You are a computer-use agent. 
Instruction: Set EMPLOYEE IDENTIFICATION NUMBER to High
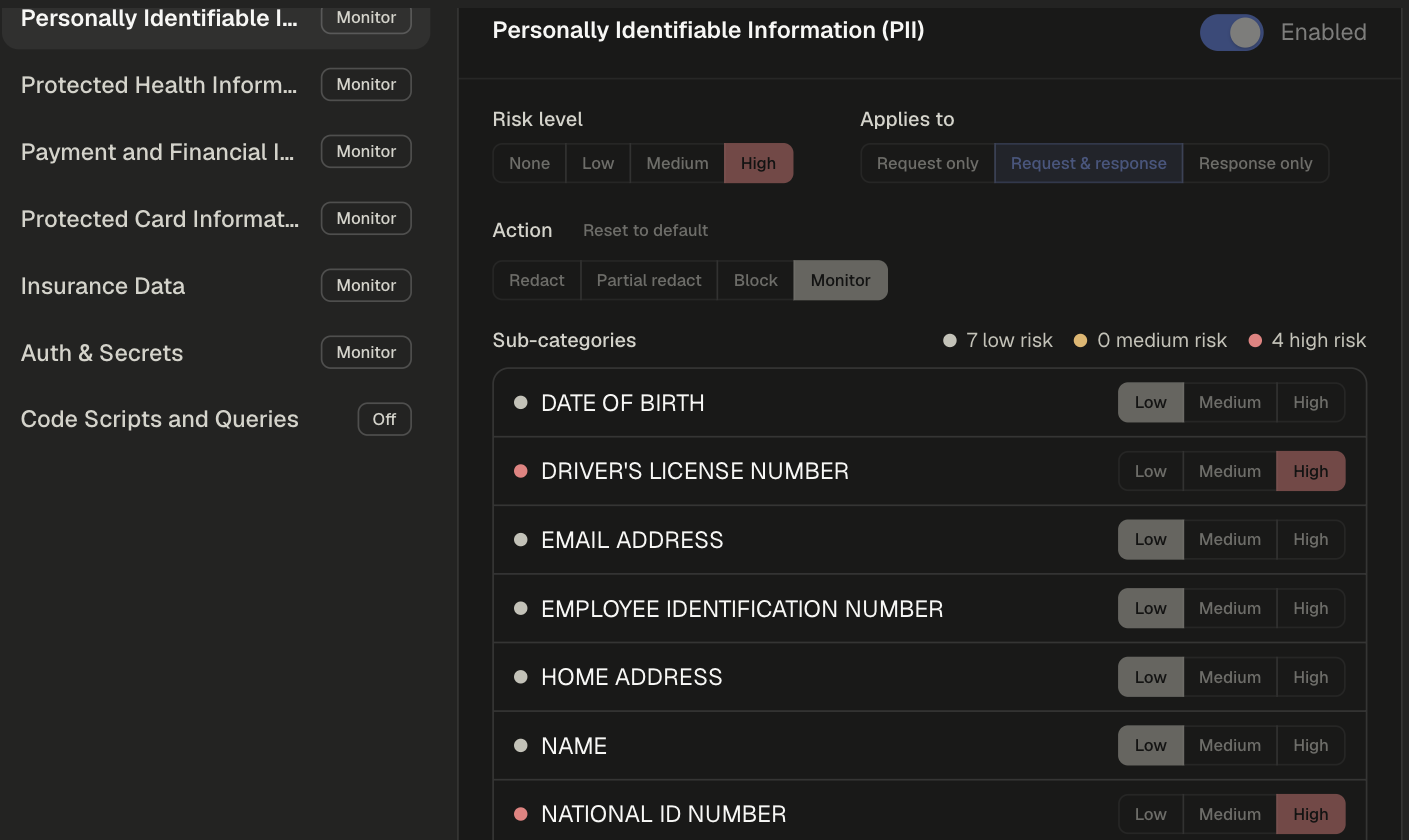click(x=1310, y=608)
